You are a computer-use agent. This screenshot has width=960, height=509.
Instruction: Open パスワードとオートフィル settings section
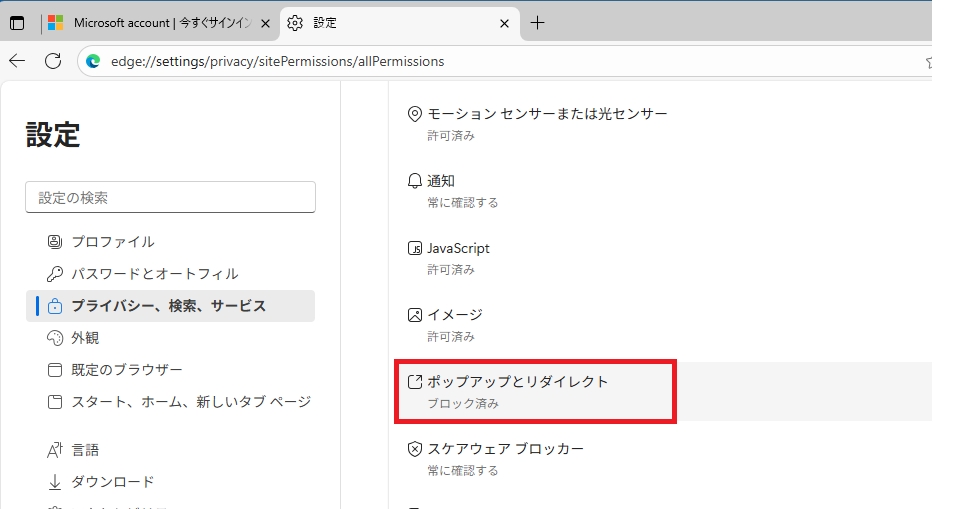pos(154,274)
